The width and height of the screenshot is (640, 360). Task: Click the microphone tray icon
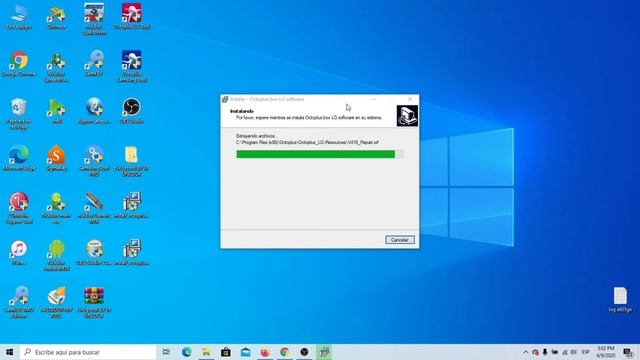pyautogui.click(x=544, y=352)
